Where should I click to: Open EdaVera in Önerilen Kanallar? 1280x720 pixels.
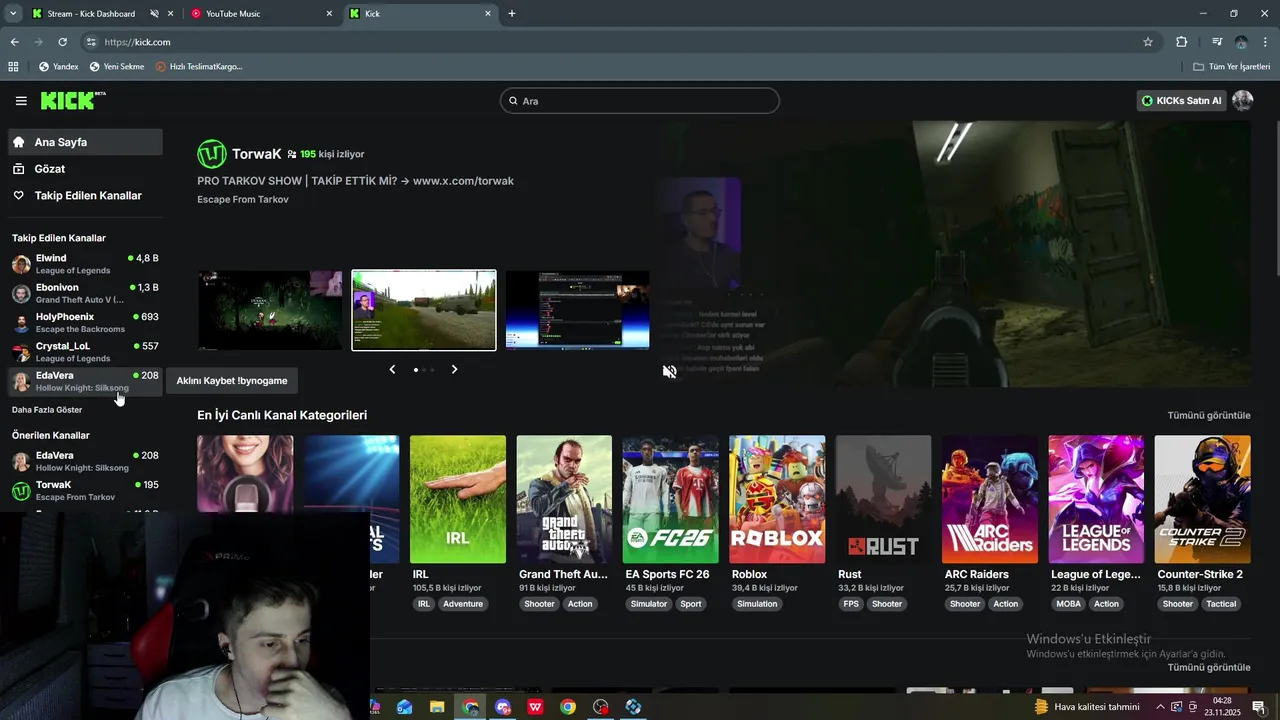(x=85, y=461)
